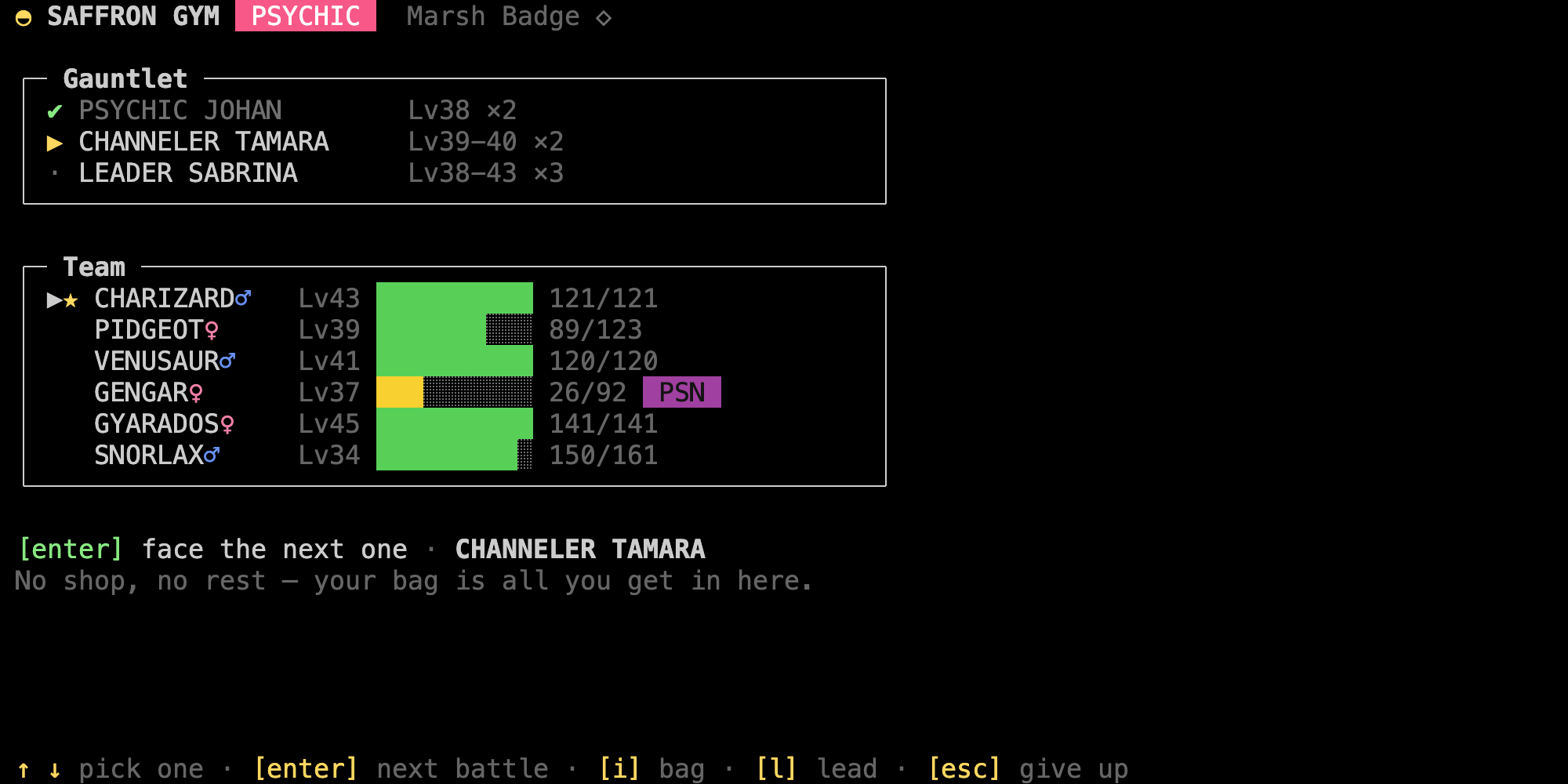This screenshot has height=784, width=1568.
Task: Click the Marsh Badge label
Action: tap(493, 16)
